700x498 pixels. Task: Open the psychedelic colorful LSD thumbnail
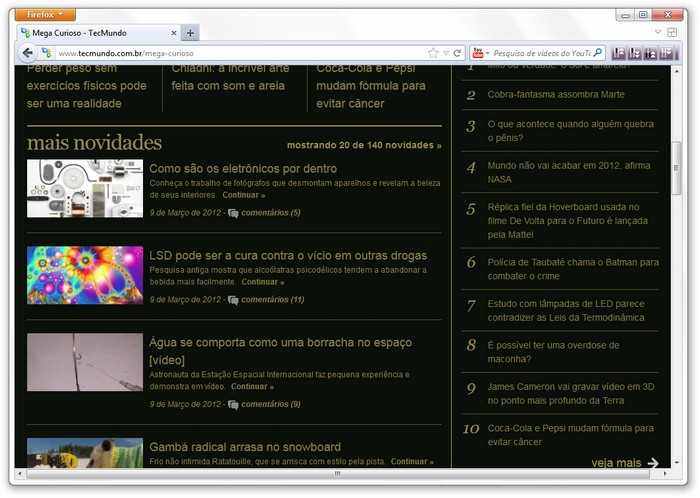pos(85,275)
